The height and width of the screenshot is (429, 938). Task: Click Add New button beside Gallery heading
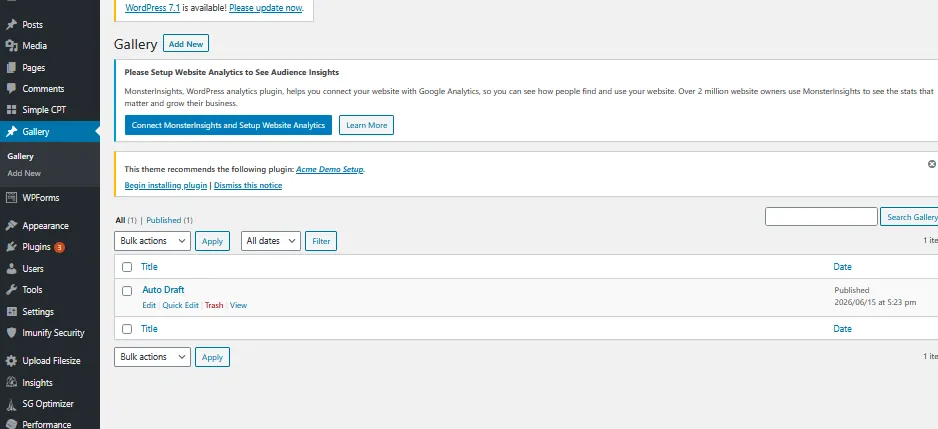click(x=186, y=44)
